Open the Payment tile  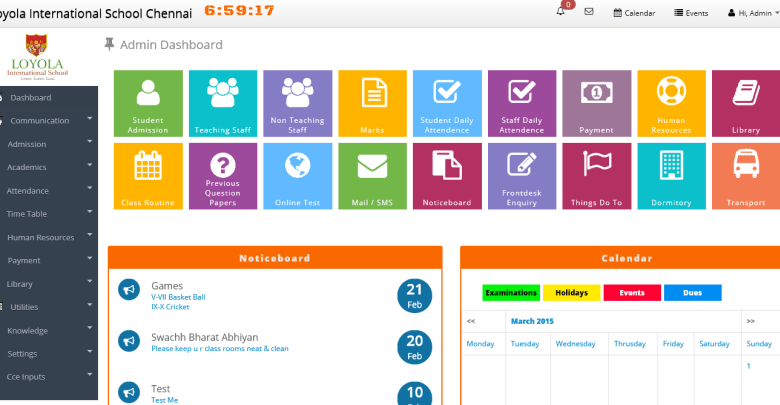coord(596,104)
